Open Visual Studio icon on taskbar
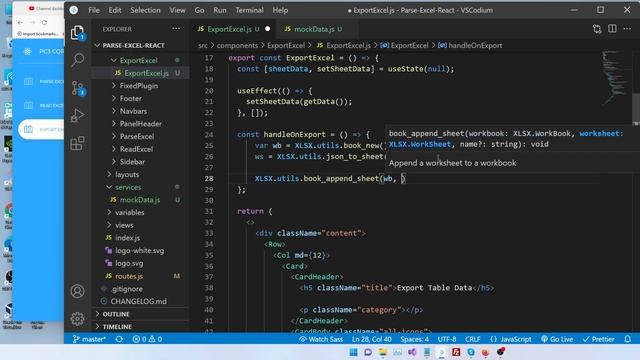 tap(412, 352)
